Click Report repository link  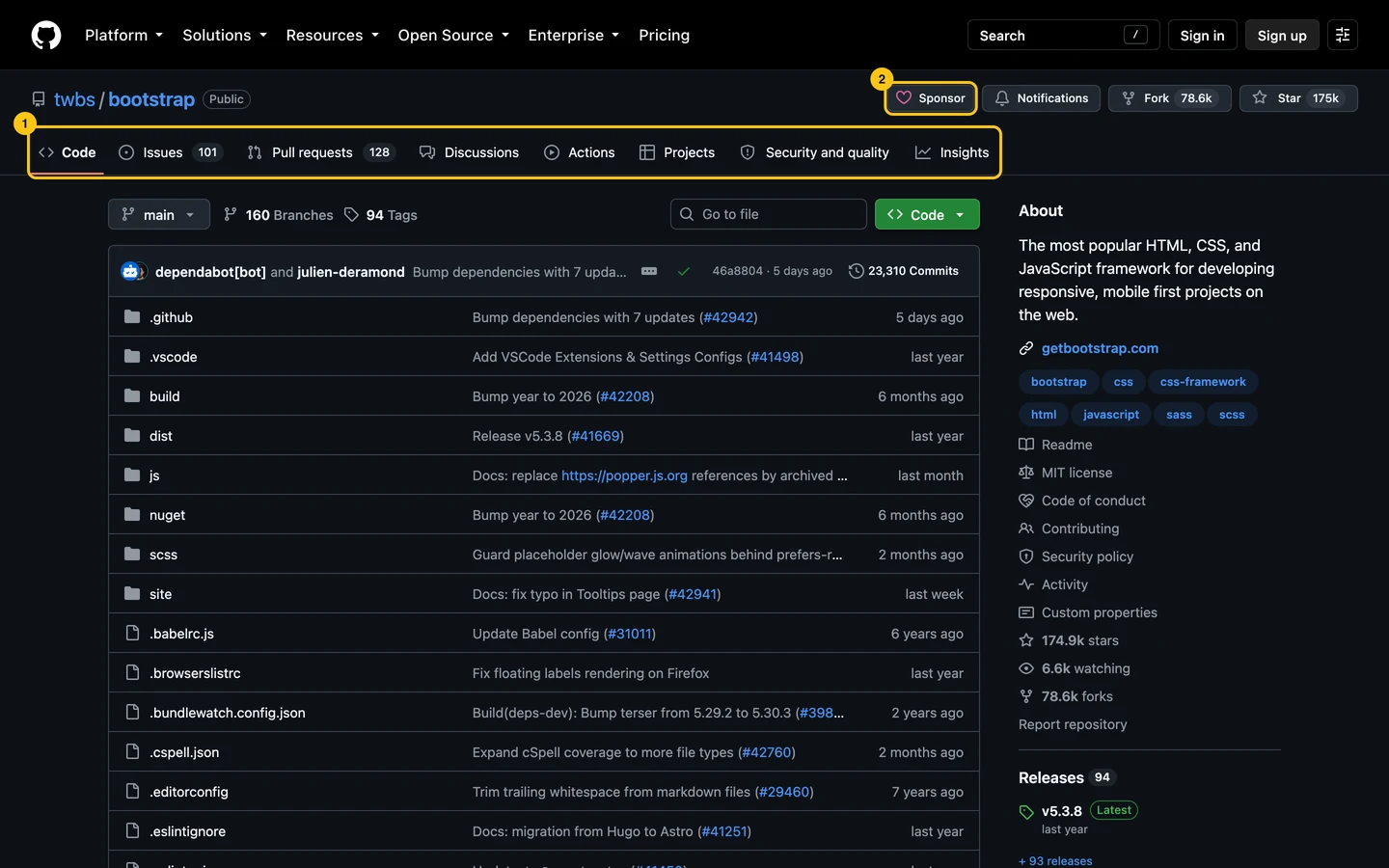(1073, 724)
